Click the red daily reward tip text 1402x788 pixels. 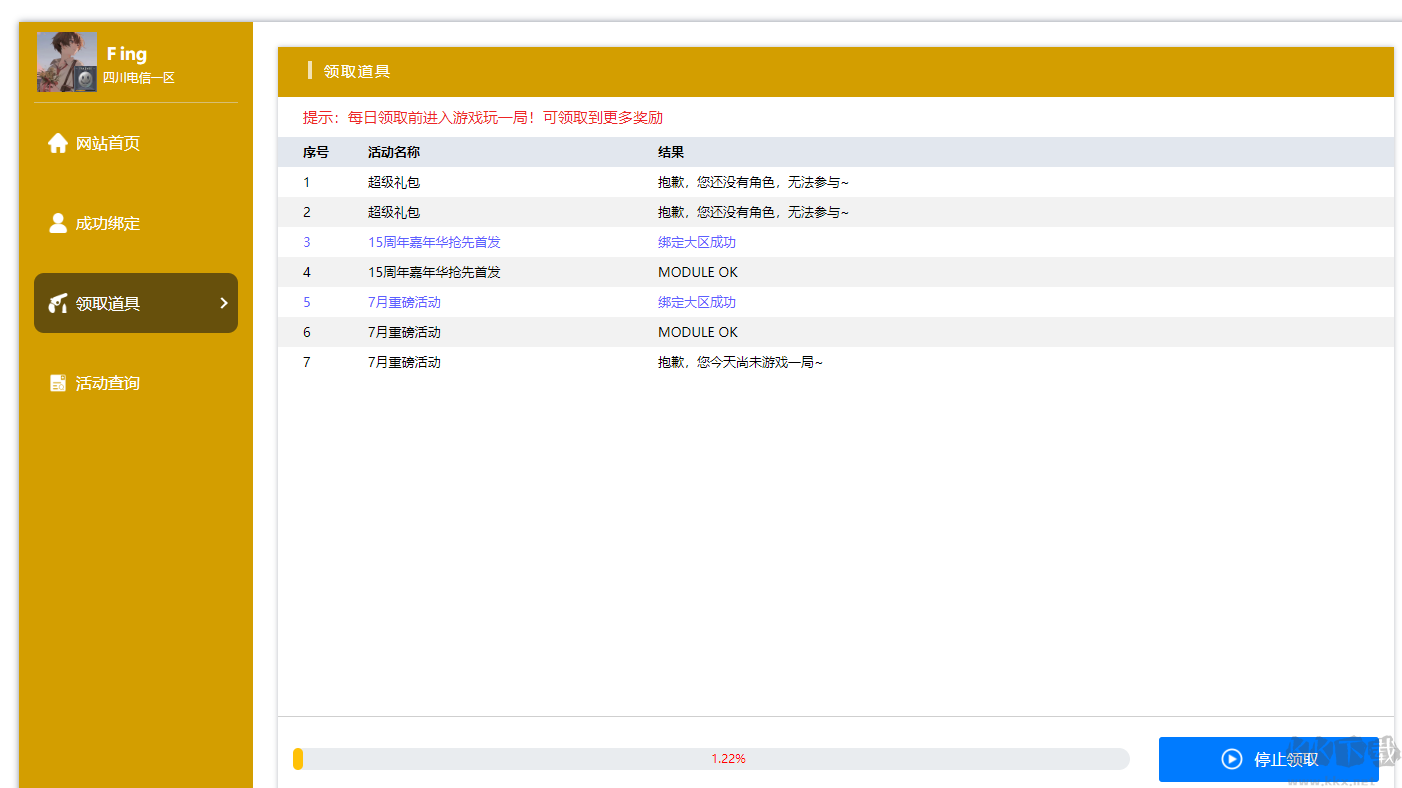(x=484, y=117)
